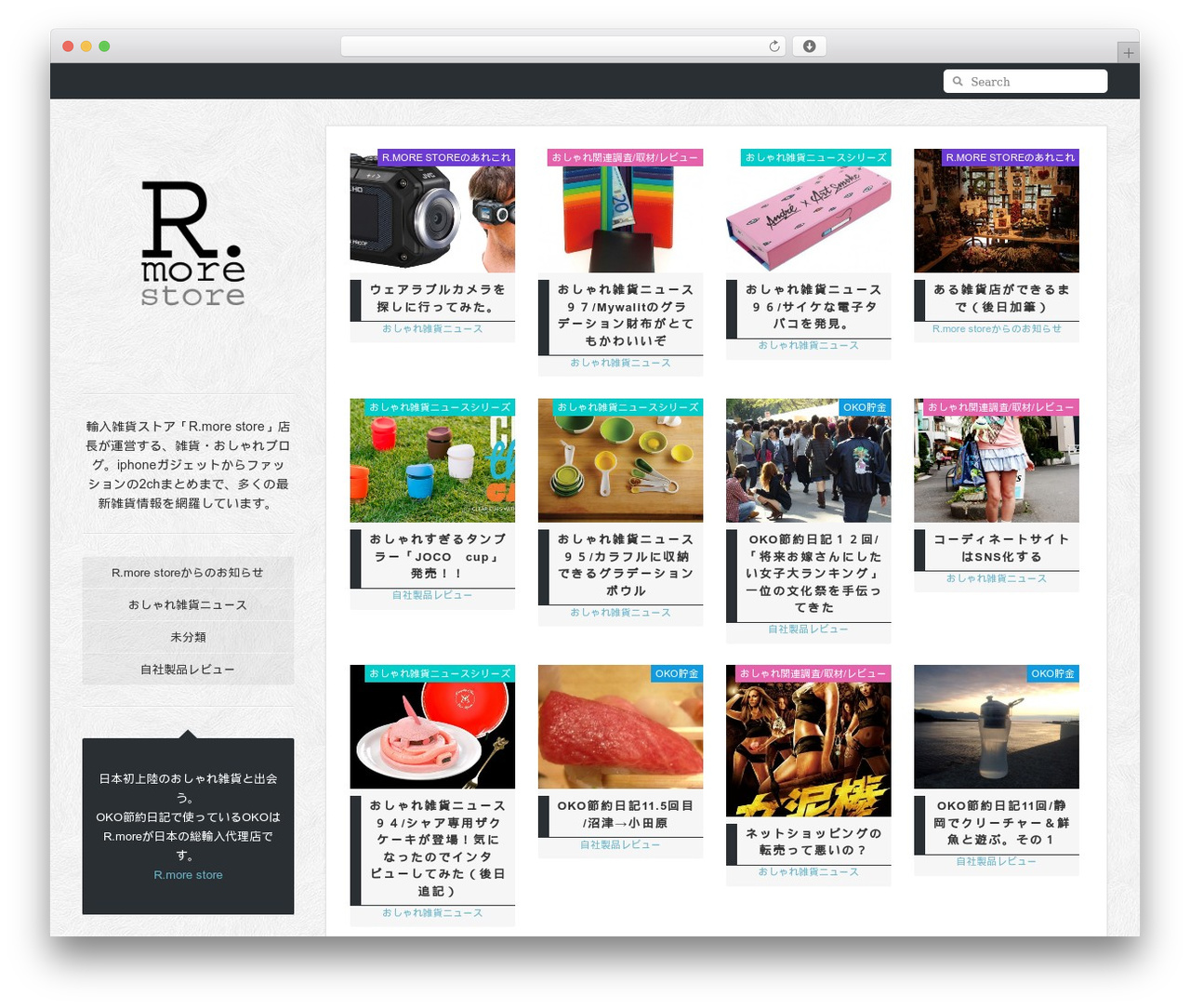Click the R.MORE STOREのあれこれ tag on the camera post
Viewport: 1190px width, 1008px height.
click(446, 158)
